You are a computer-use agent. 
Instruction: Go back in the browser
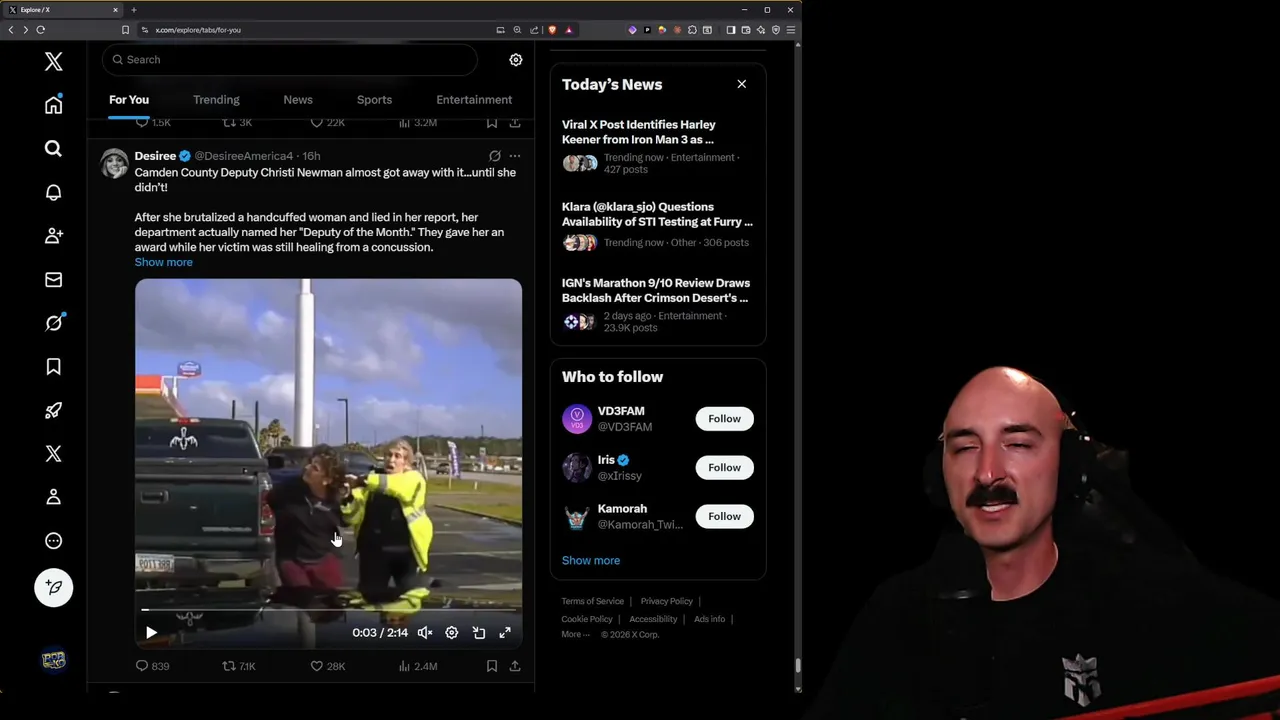pyautogui.click(x=11, y=30)
